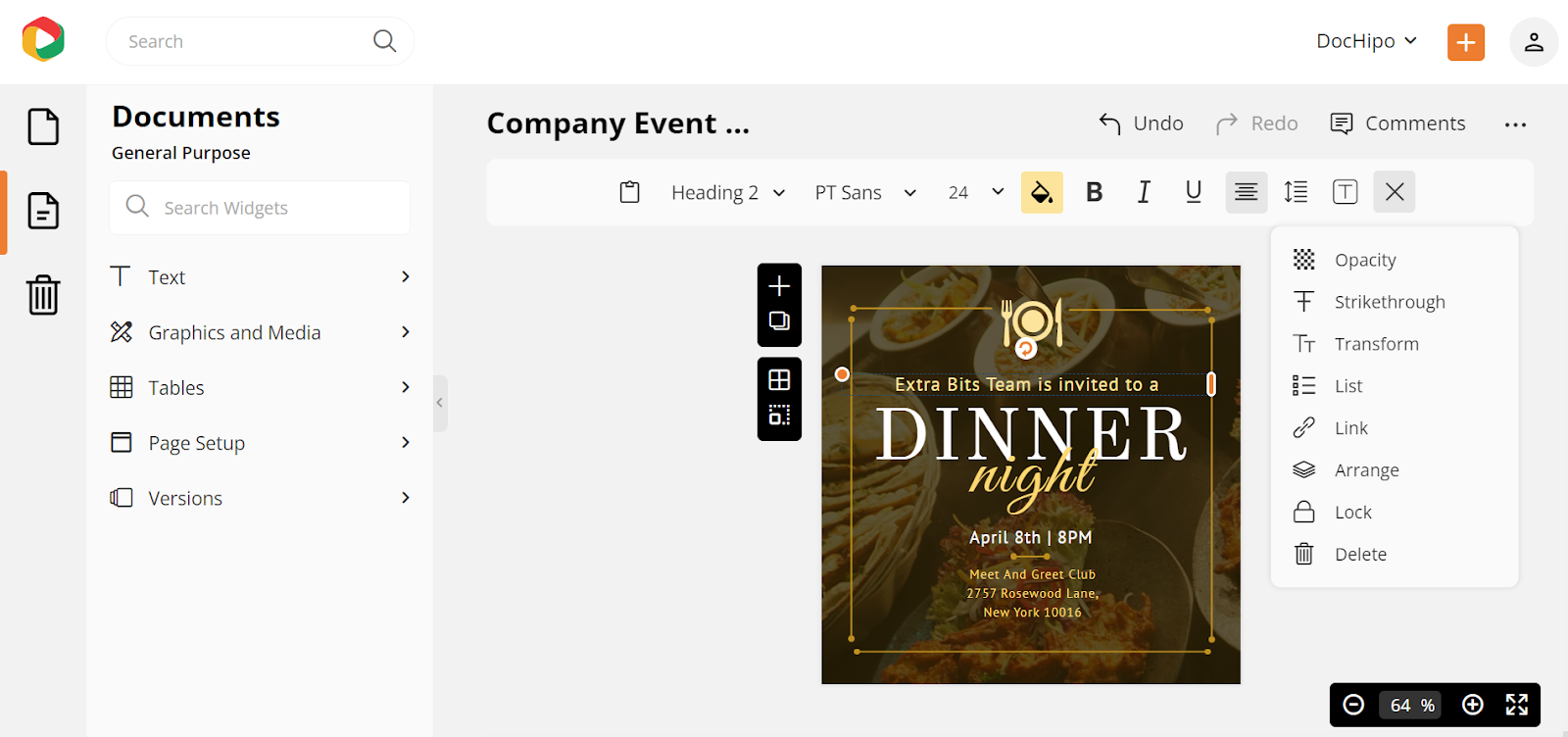Open the blank page icon in left rail
Viewport: 1568px width, 737px height.
click(43, 126)
